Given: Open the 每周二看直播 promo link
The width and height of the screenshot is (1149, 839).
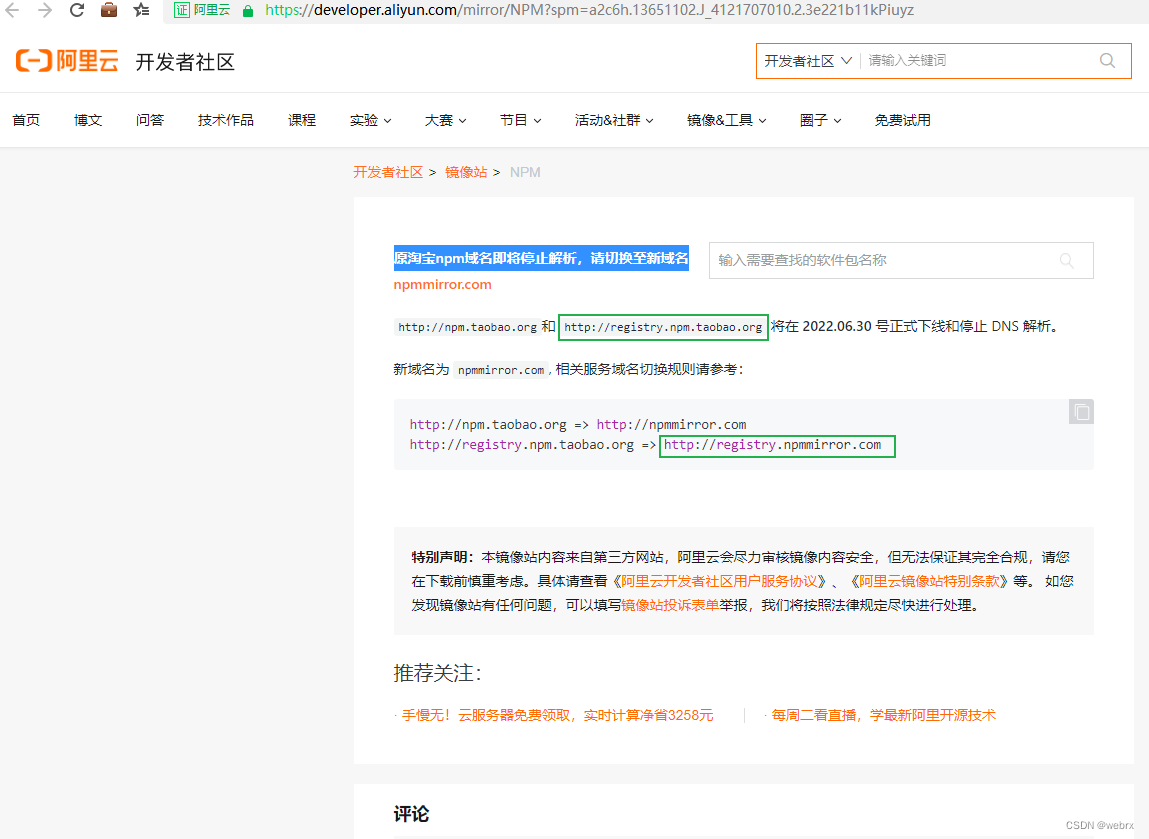Looking at the screenshot, I should (884, 715).
